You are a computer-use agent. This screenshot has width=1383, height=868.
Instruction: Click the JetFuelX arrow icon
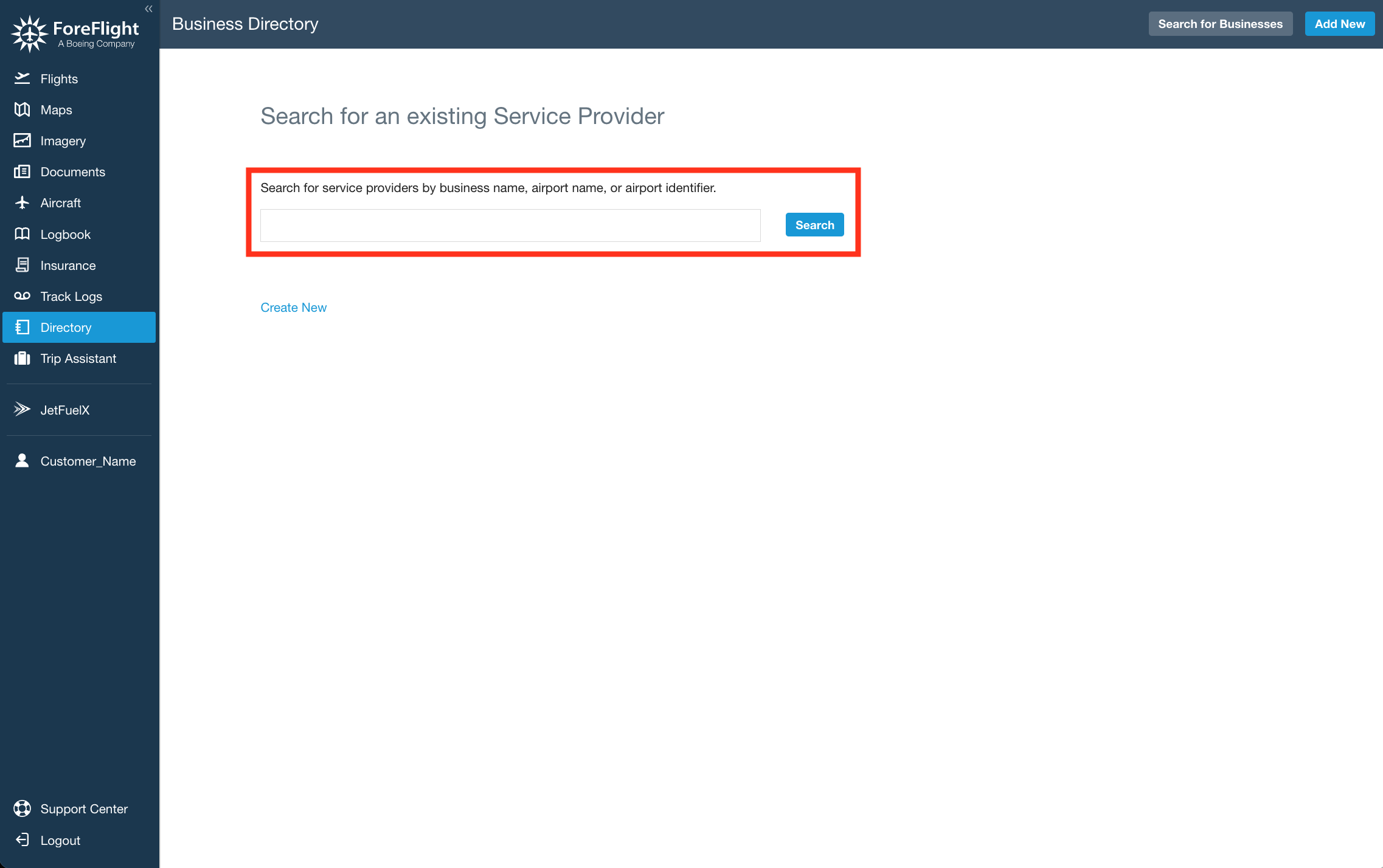pyautogui.click(x=22, y=410)
